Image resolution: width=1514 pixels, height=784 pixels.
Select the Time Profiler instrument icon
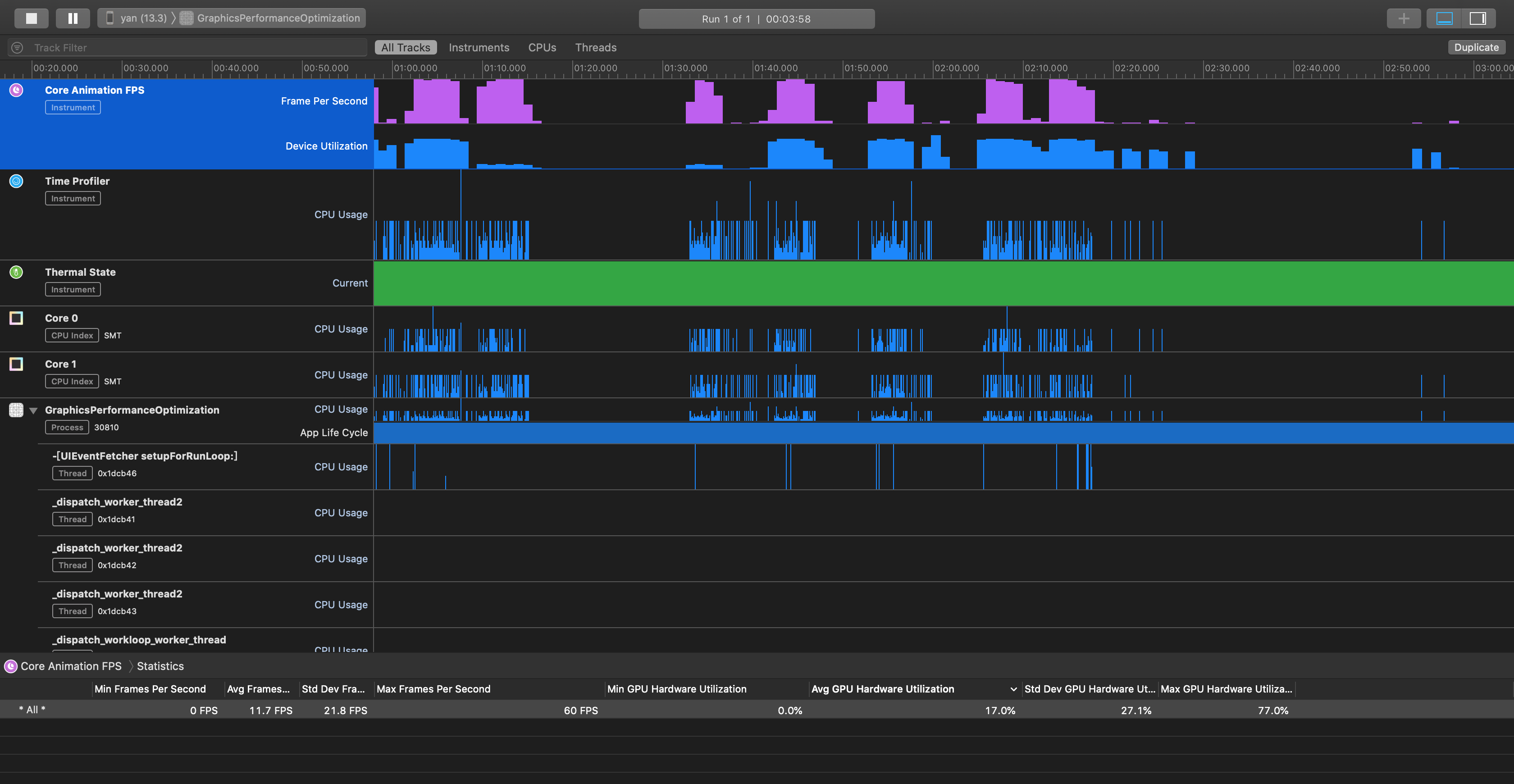pos(17,181)
